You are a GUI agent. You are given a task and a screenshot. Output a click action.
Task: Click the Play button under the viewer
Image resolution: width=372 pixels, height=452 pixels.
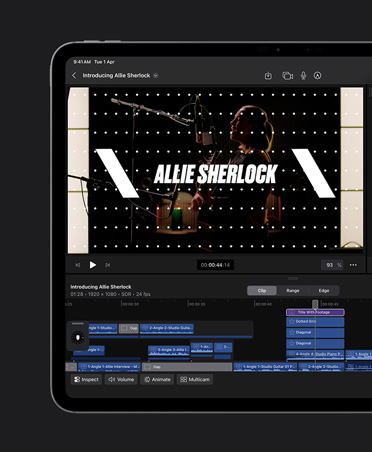93,265
